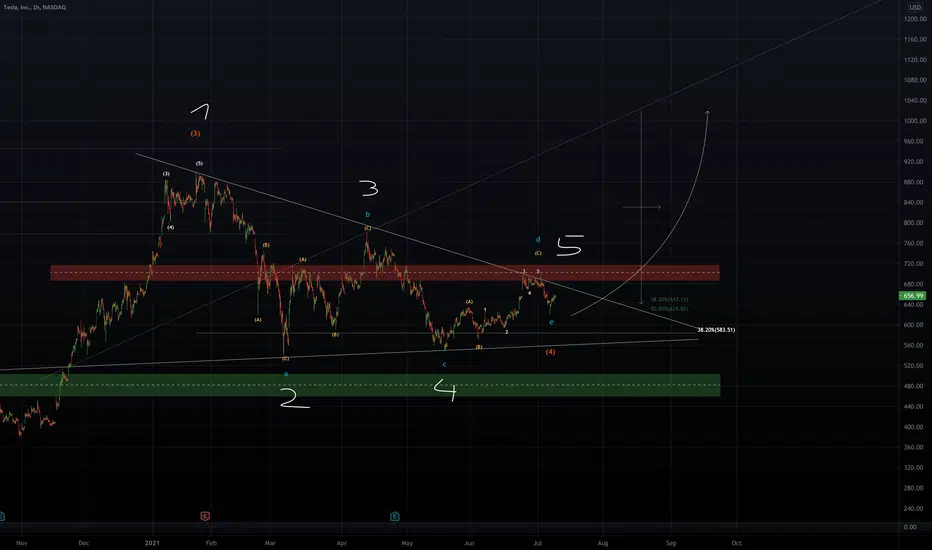Click the cyan e wave label
The image size is (932, 550).
click(552, 322)
